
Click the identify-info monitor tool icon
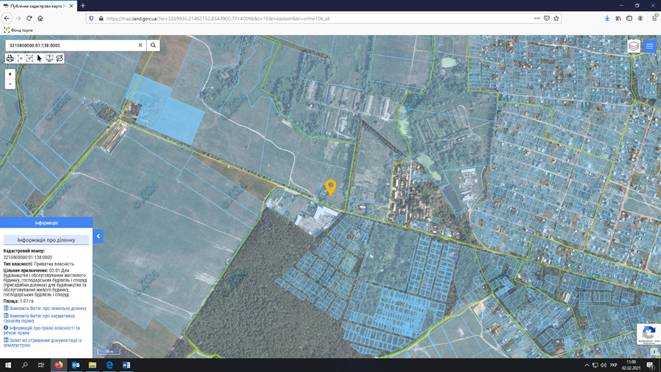(49, 58)
